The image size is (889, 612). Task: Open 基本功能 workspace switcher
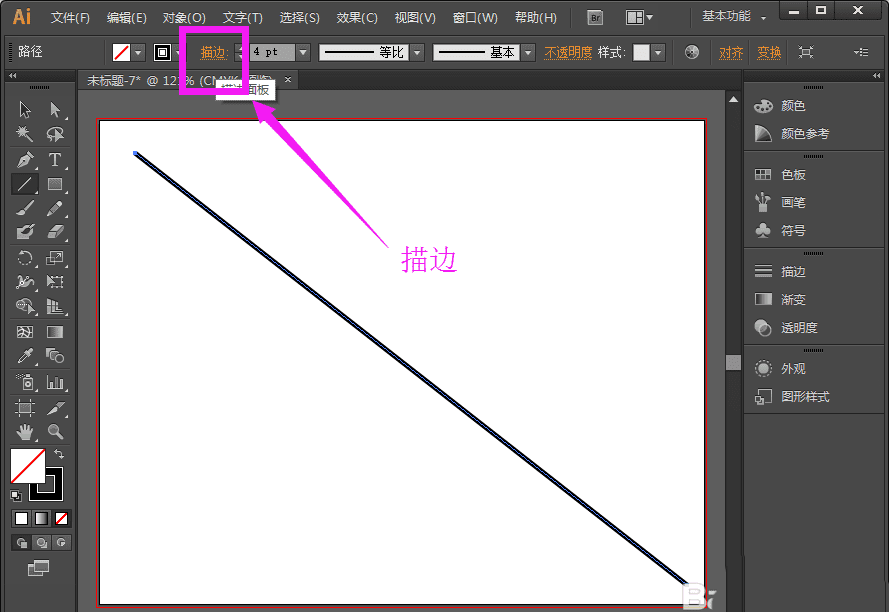coord(734,16)
